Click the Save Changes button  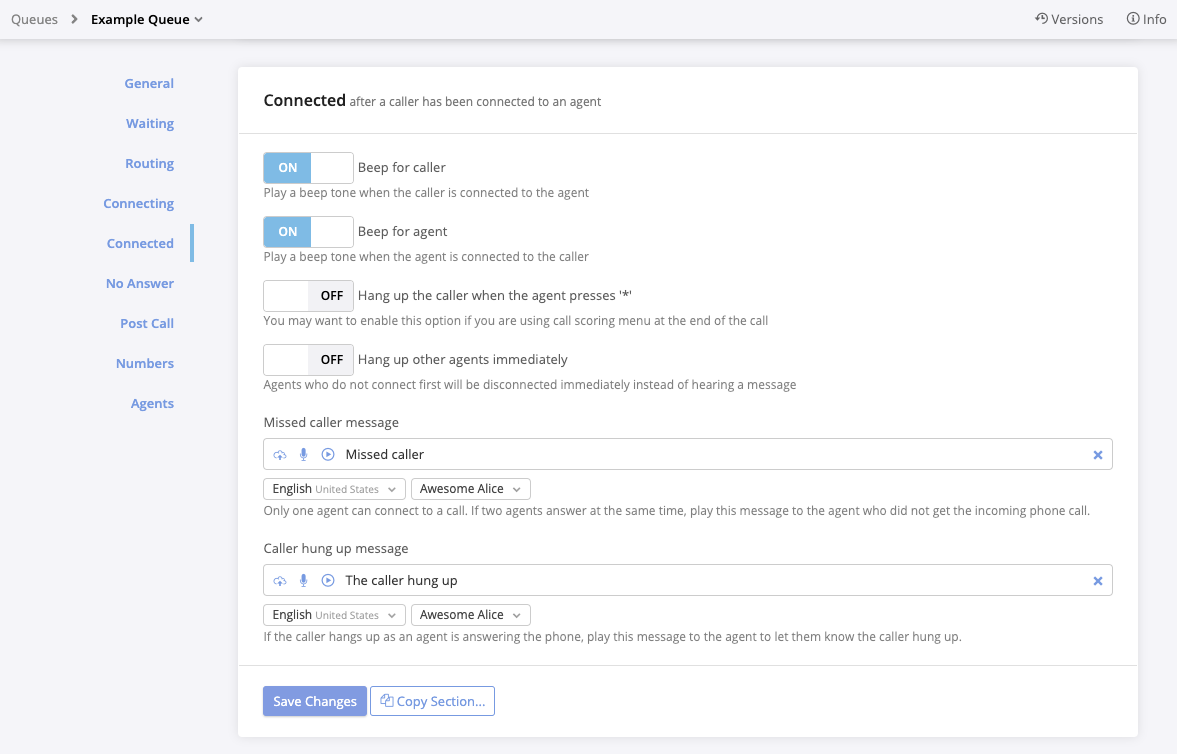point(314,702)
